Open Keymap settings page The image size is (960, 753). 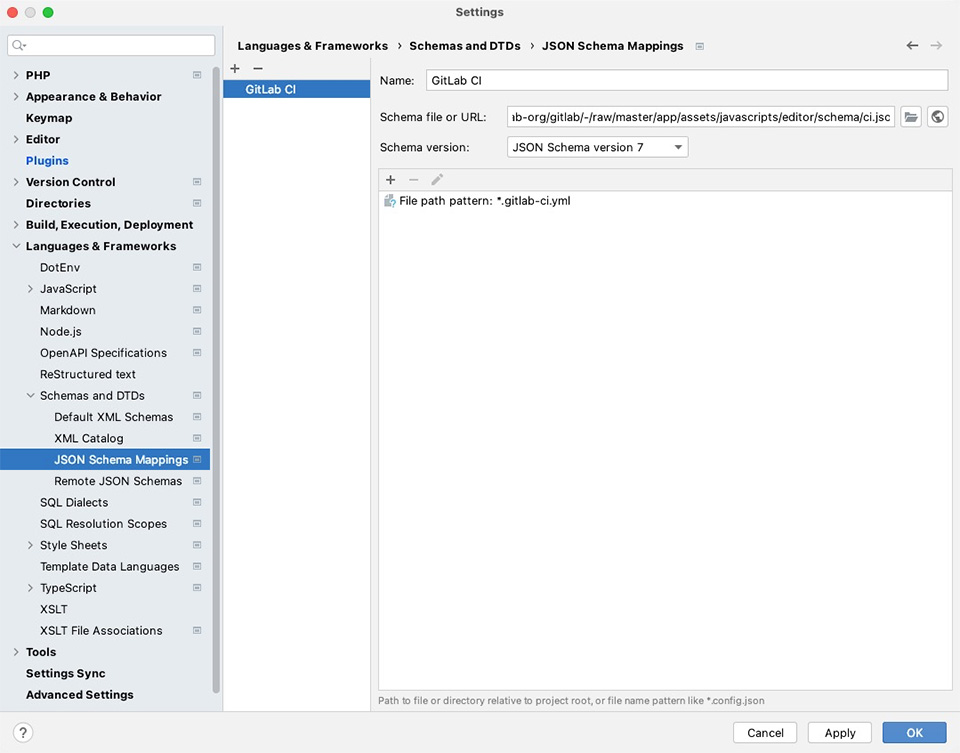[x=49, y=118]
